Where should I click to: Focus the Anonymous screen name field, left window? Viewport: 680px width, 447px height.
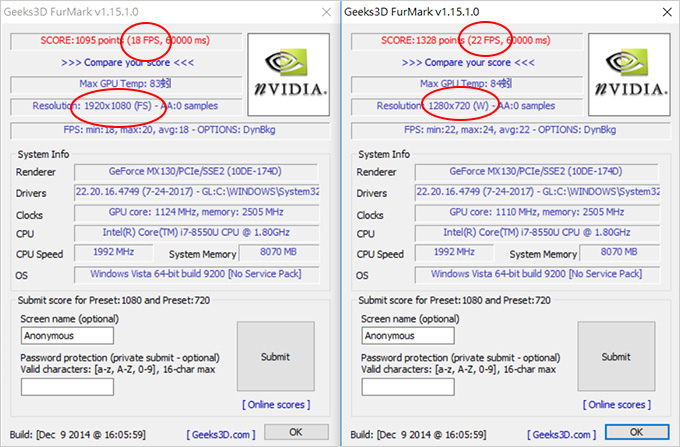tap(67, 336)
